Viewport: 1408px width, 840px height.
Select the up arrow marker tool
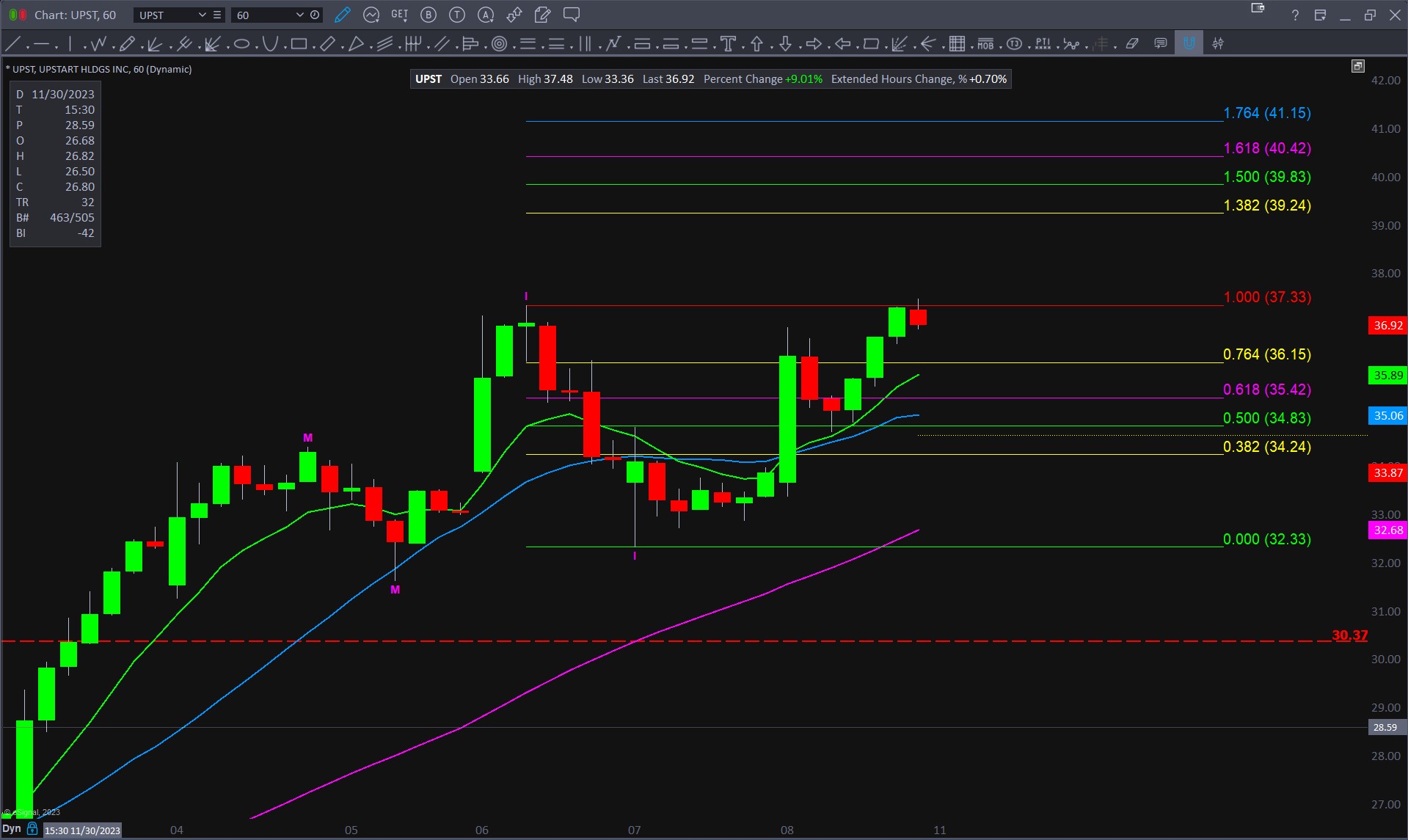(x=756, y=44)
